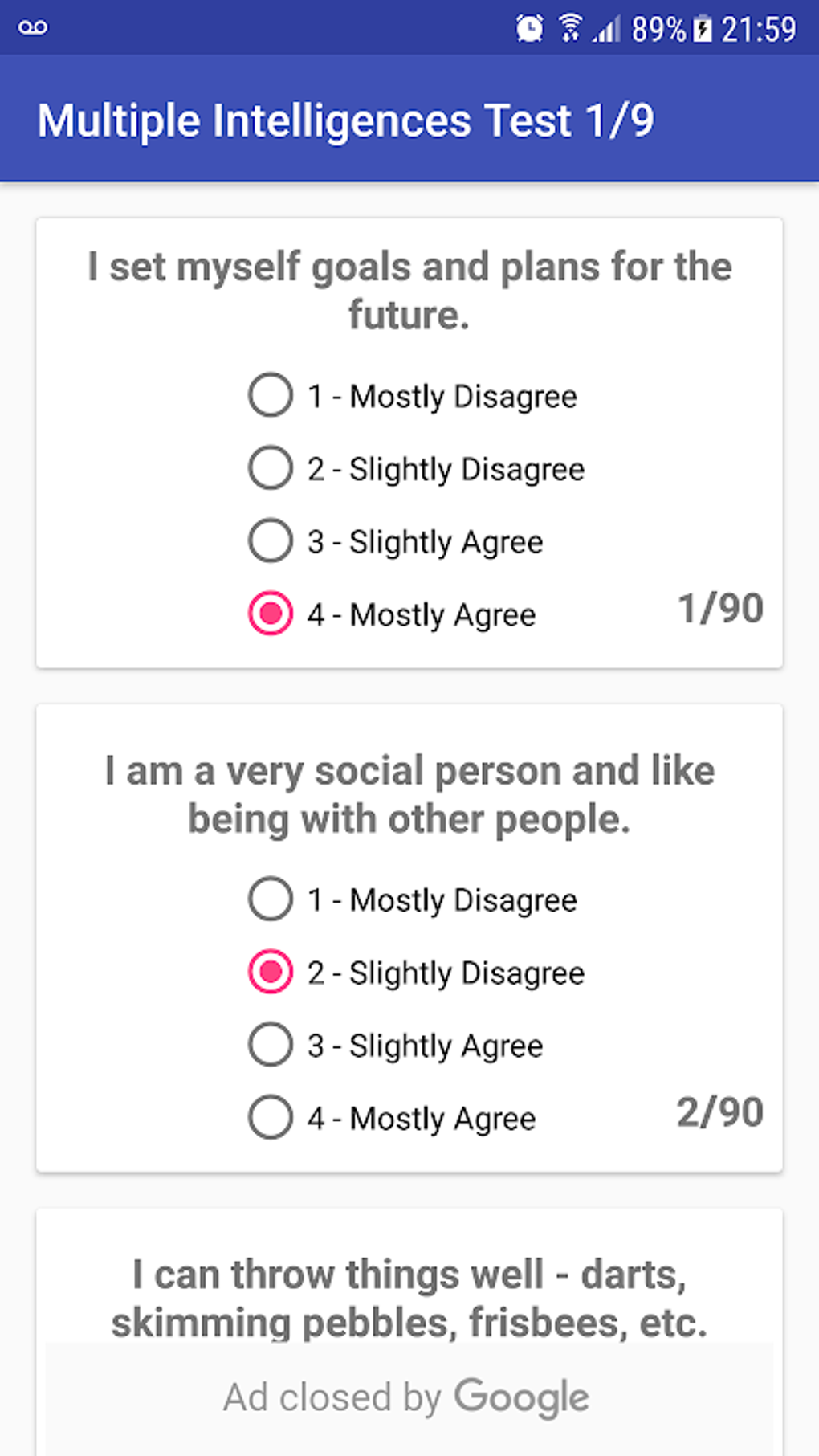Tap the voicemail icon in status bar
Image resolution: width=819 pixels, height=1456 pixels.
(x=33, y=28)
